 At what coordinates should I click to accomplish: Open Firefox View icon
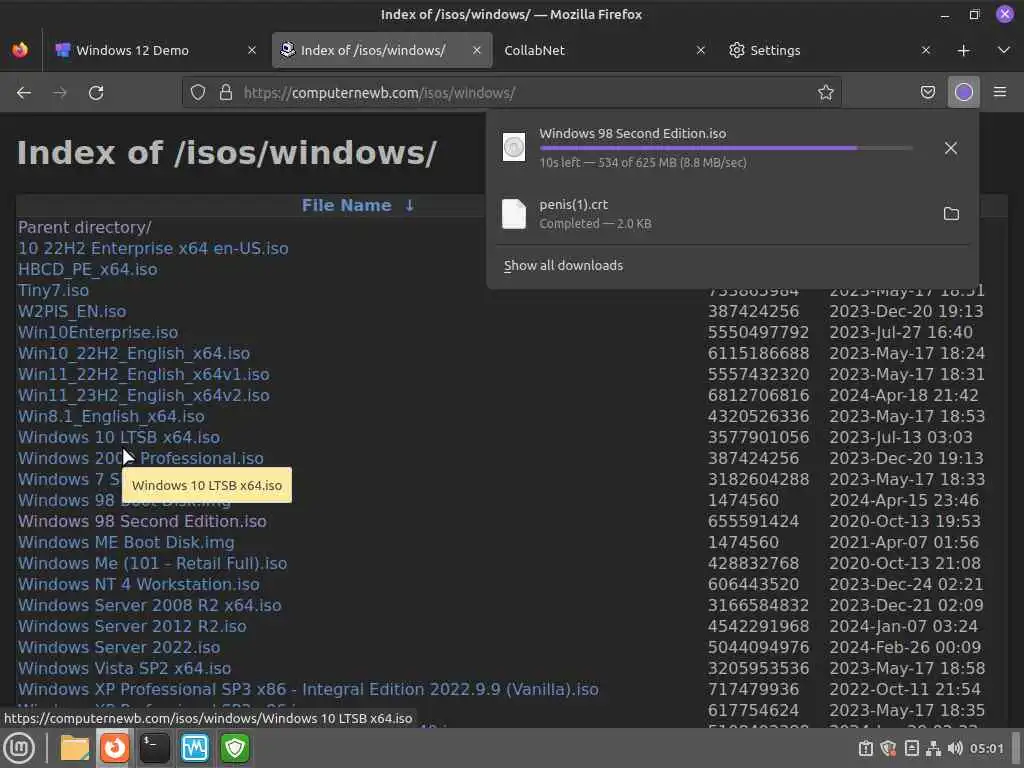[x=20, y=50]
